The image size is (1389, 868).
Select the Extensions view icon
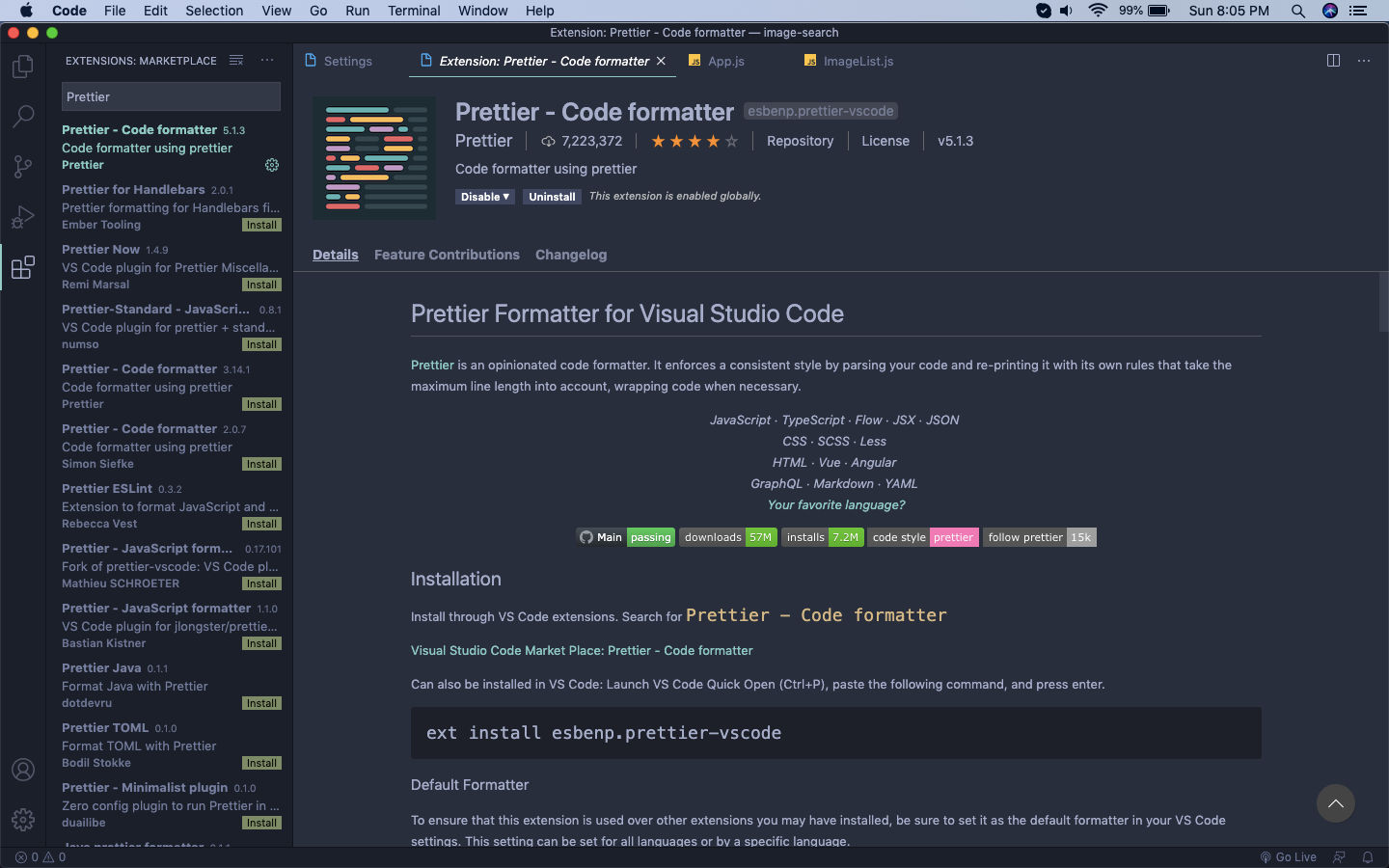(23, 267)
